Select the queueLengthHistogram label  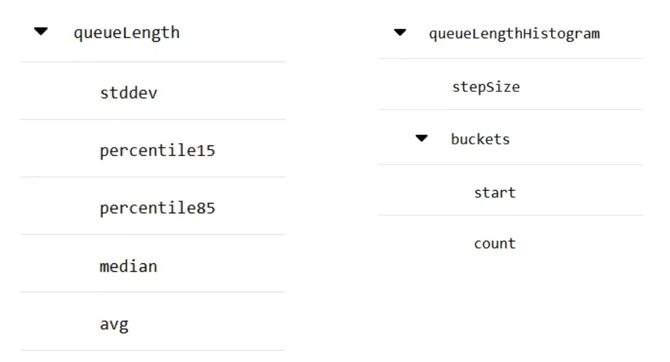[514, 34]
